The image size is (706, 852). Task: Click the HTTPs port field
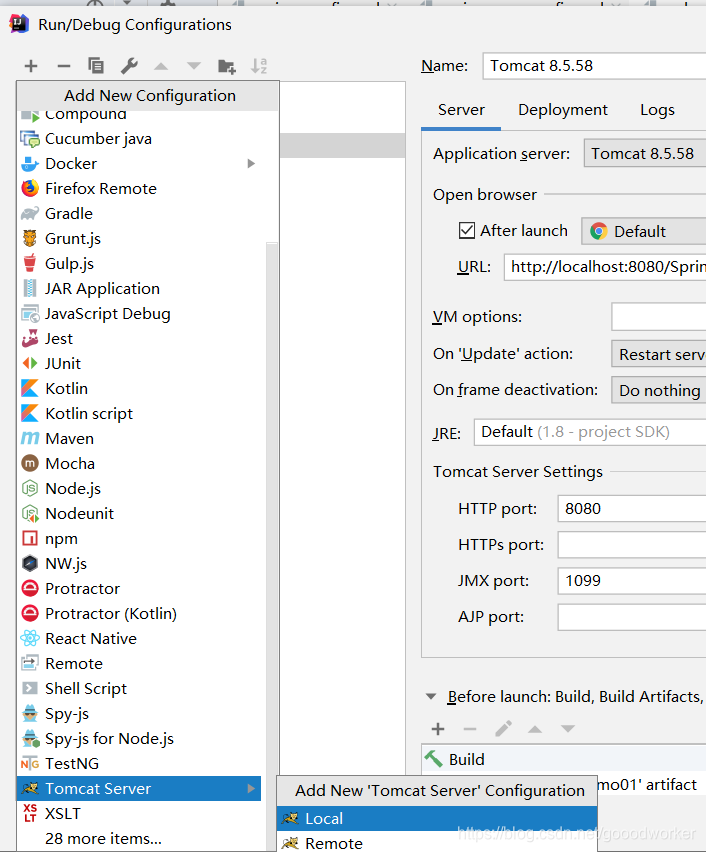point(632,544)
